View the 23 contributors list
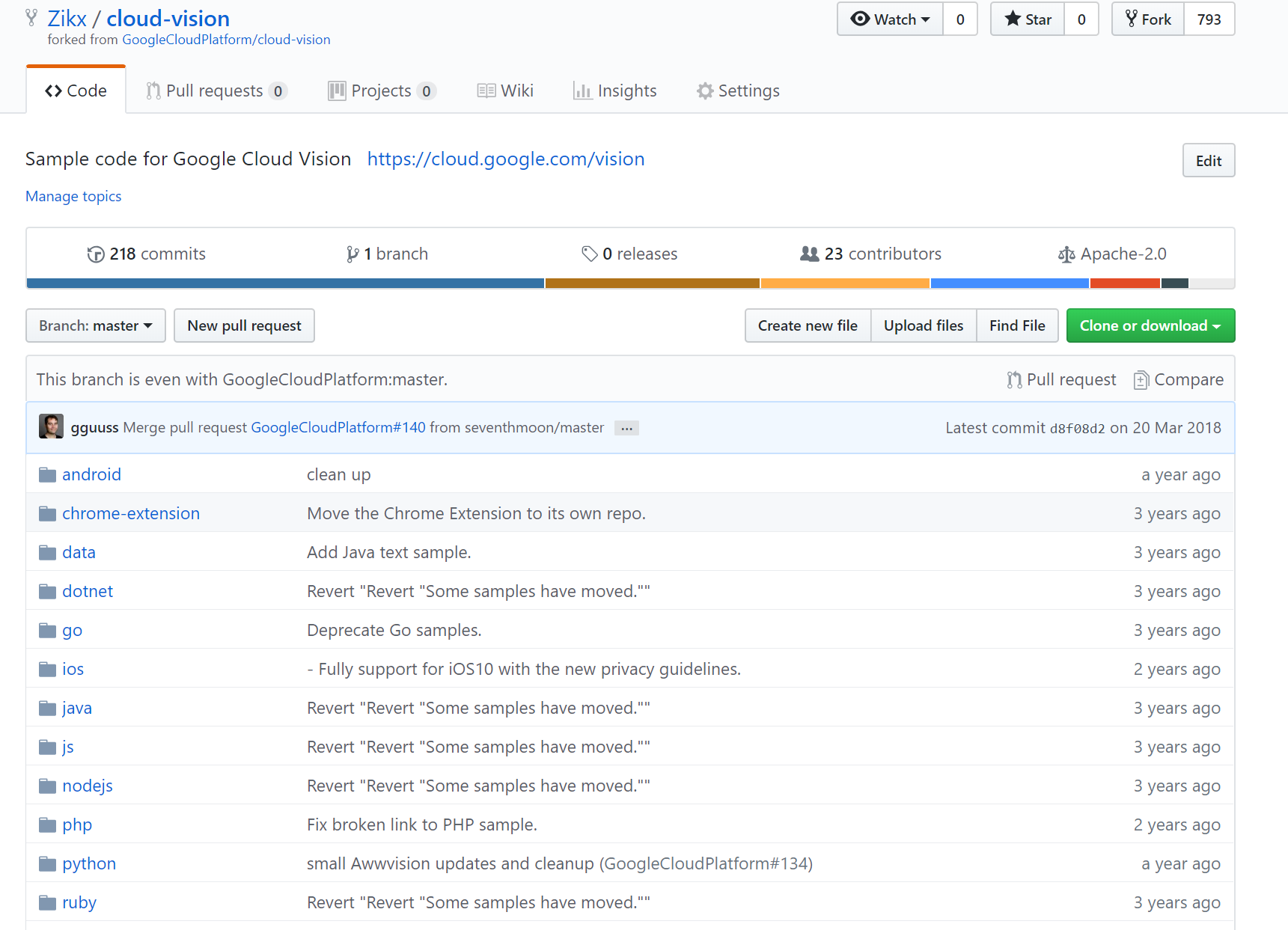The height and width of the screenshot is (930, 1288). click(870, 254)
